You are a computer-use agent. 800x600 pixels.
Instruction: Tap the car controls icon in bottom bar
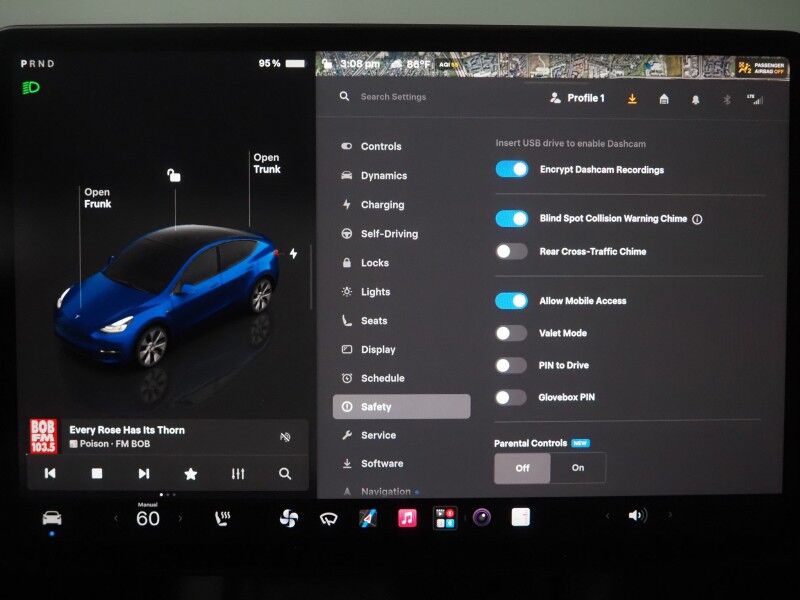pyautogui.click(x=52, y=518)
